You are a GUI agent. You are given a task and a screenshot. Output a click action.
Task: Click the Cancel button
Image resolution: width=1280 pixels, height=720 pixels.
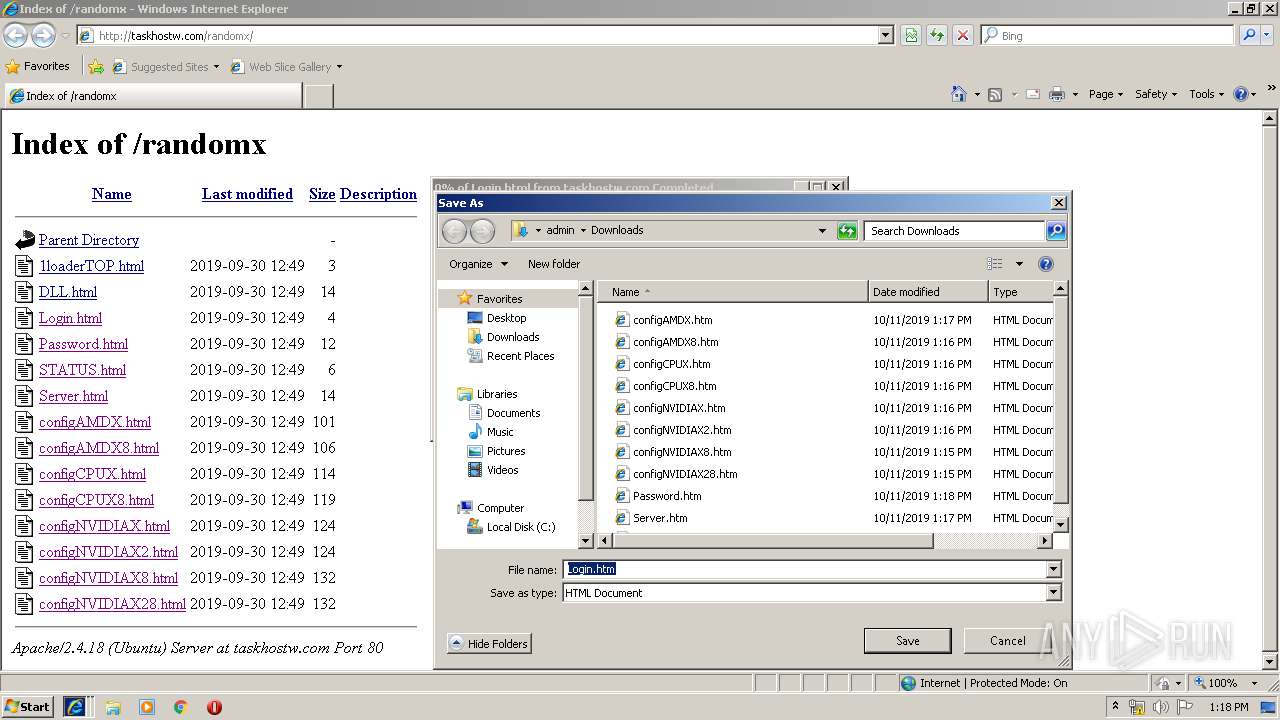[x=1007, y=641]
